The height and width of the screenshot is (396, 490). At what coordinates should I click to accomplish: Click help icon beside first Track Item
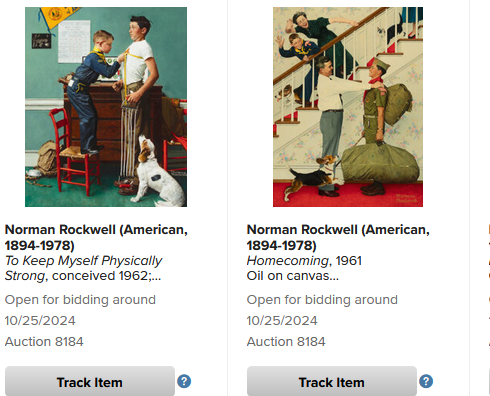[184, 381]
